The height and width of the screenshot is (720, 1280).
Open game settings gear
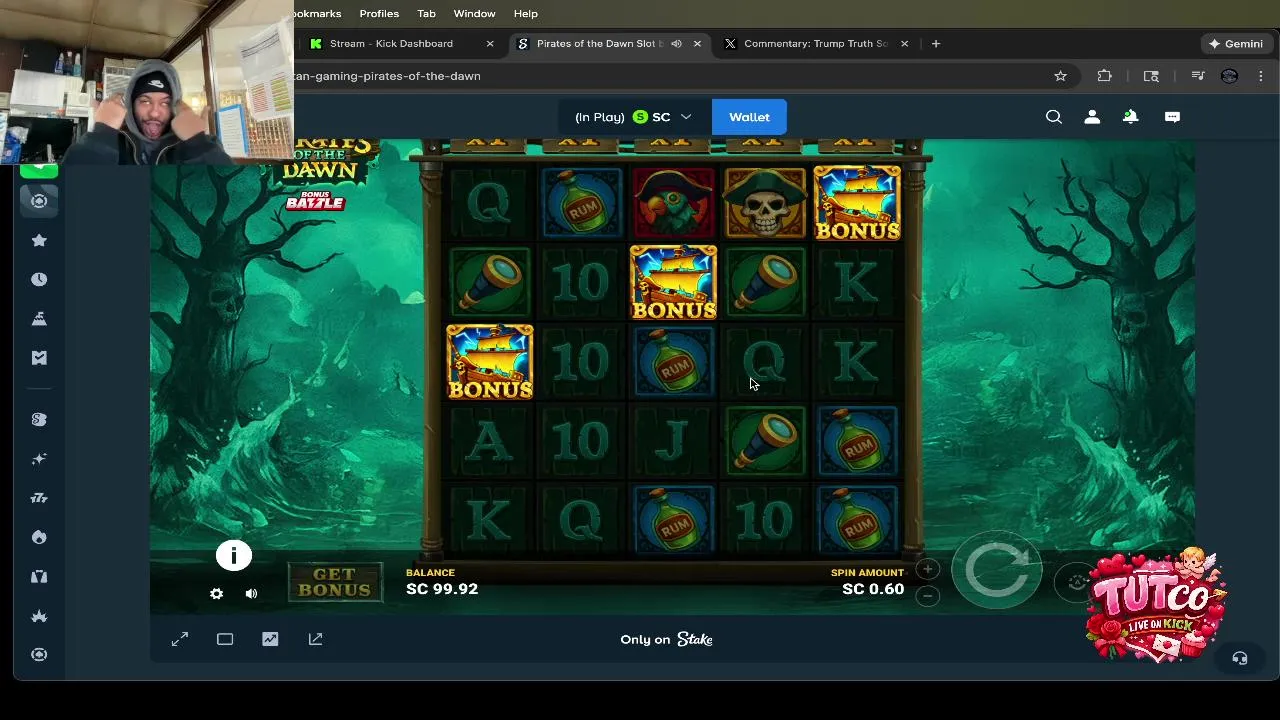[x=216, y=593]
